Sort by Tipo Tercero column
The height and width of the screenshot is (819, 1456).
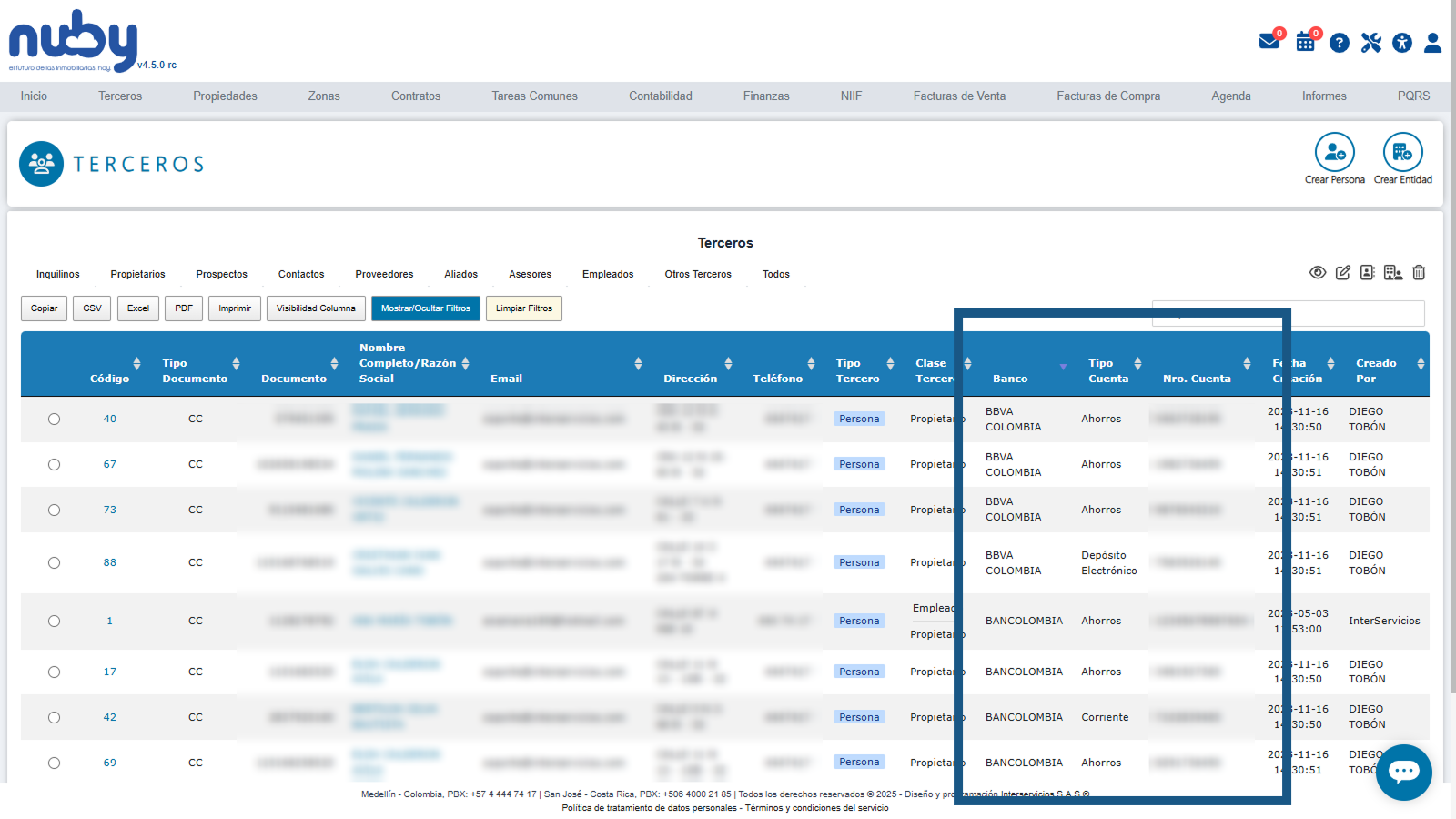pyautogui.click(x=890, y=364)
